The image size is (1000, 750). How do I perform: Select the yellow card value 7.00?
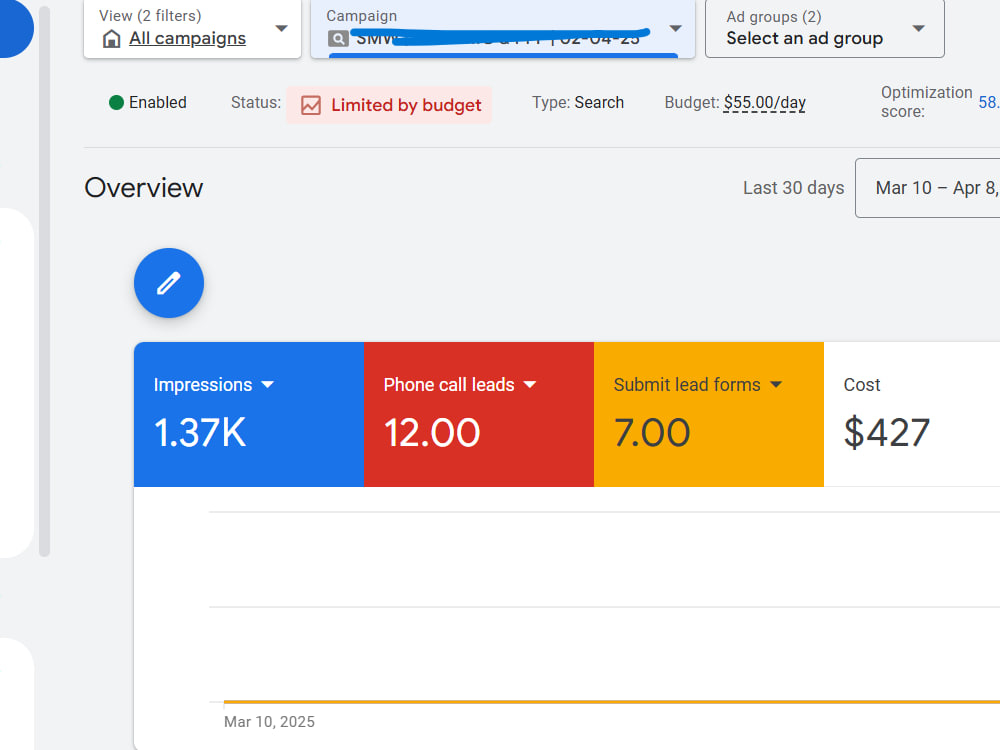pos(652,433)
